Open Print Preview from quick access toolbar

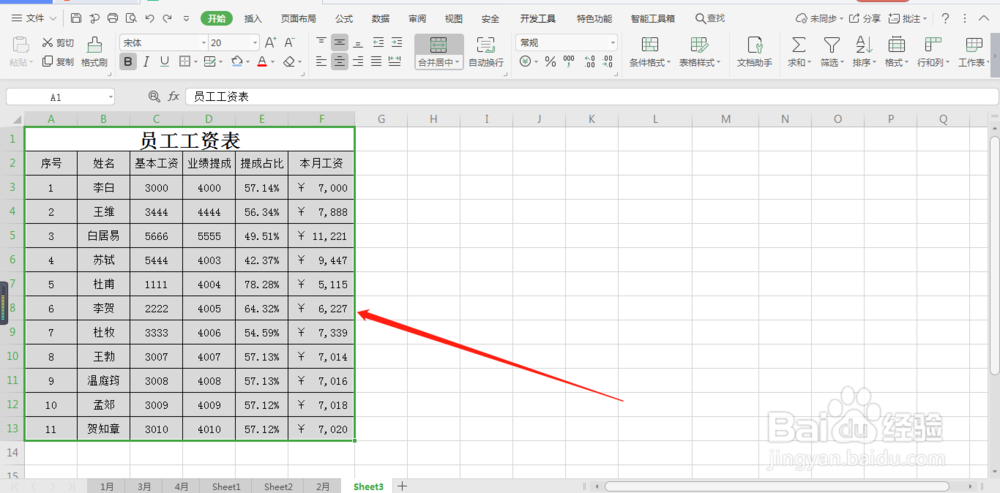tap(131, 18)
